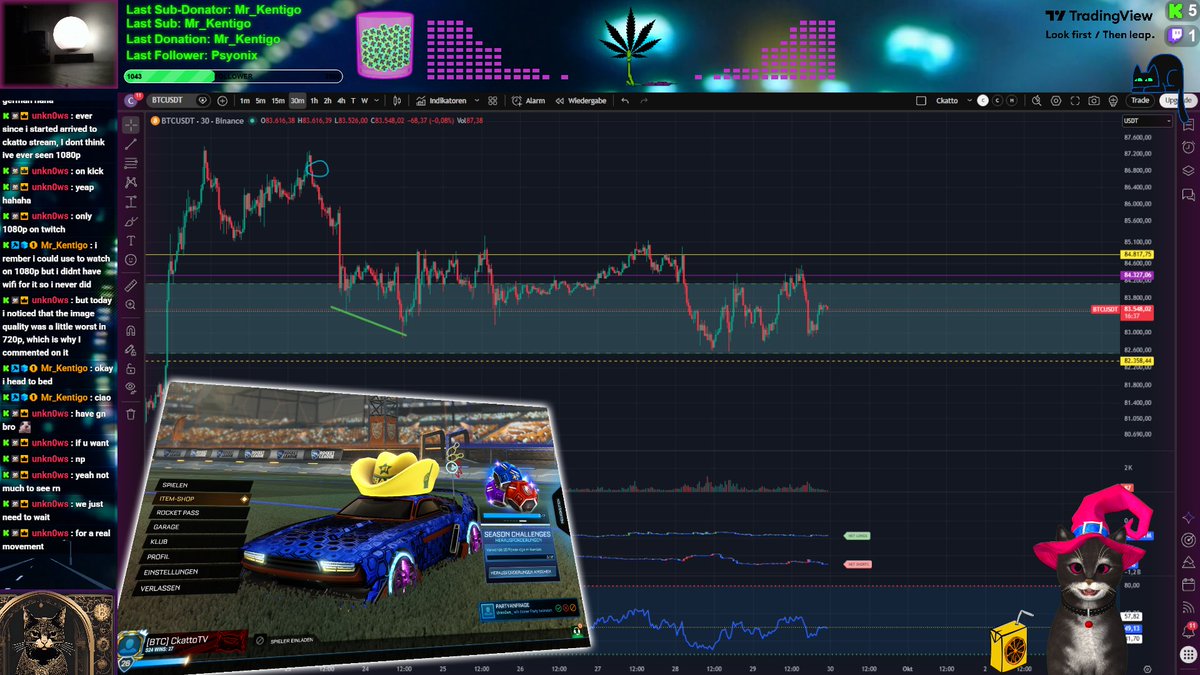Open the Fibonacci retracement tools
Image resolution: width=1200 pixels, height=675 pixels.
click(131, 163)
